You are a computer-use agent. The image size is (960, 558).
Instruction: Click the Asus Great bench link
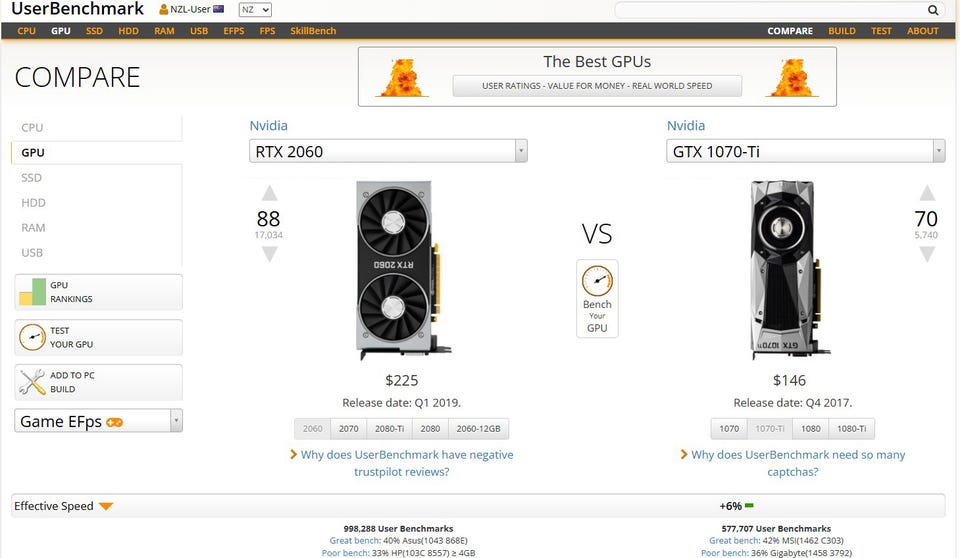[x=398, y=541]
